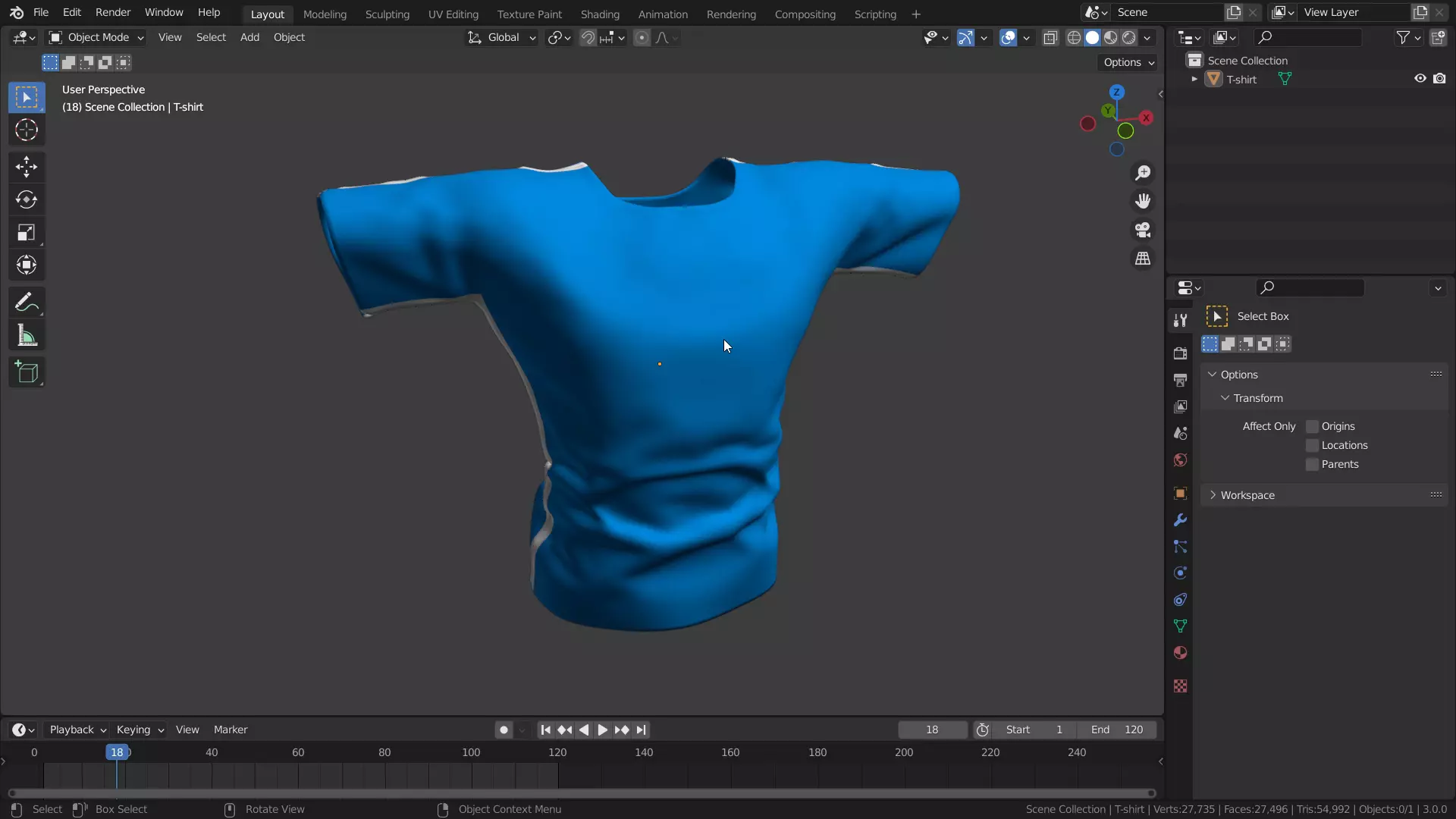Switch to the Sculpting workspace tab

(x=387, y=14)
